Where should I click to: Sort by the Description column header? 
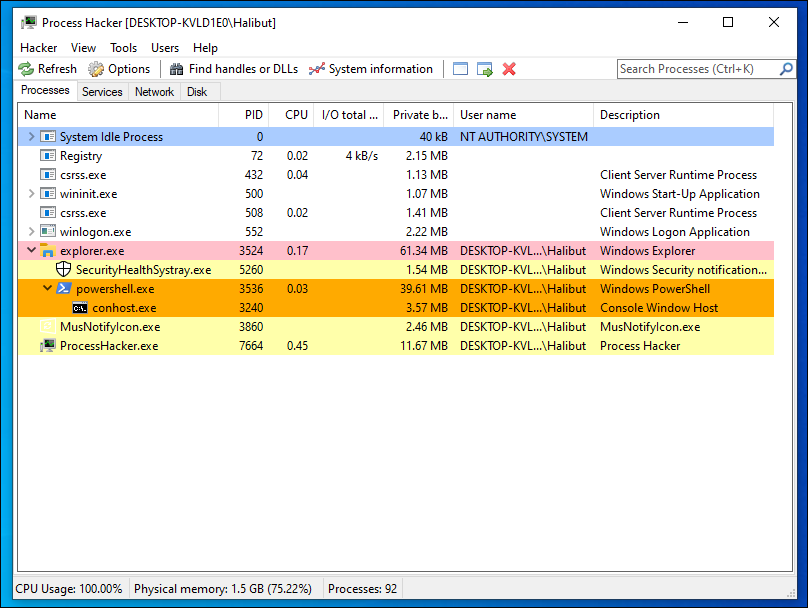[x=683, y=115]
